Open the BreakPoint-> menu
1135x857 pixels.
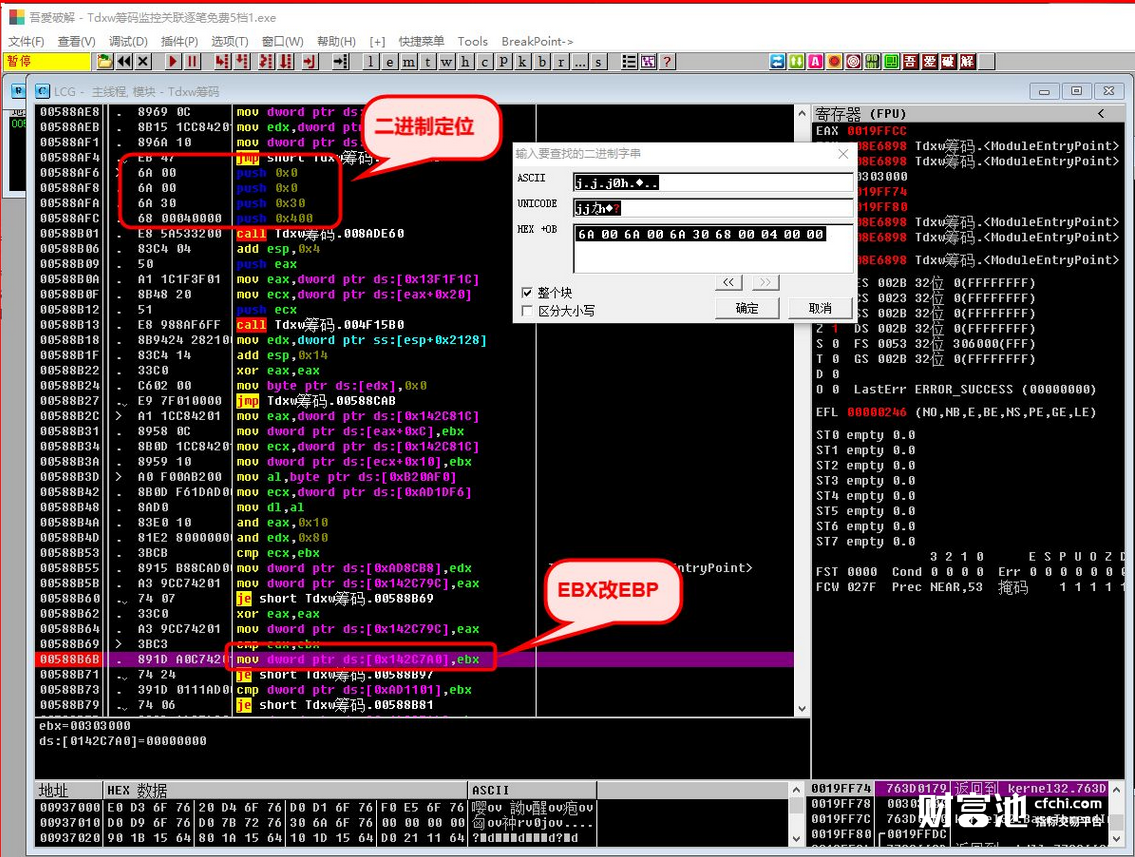coord(537,41)
